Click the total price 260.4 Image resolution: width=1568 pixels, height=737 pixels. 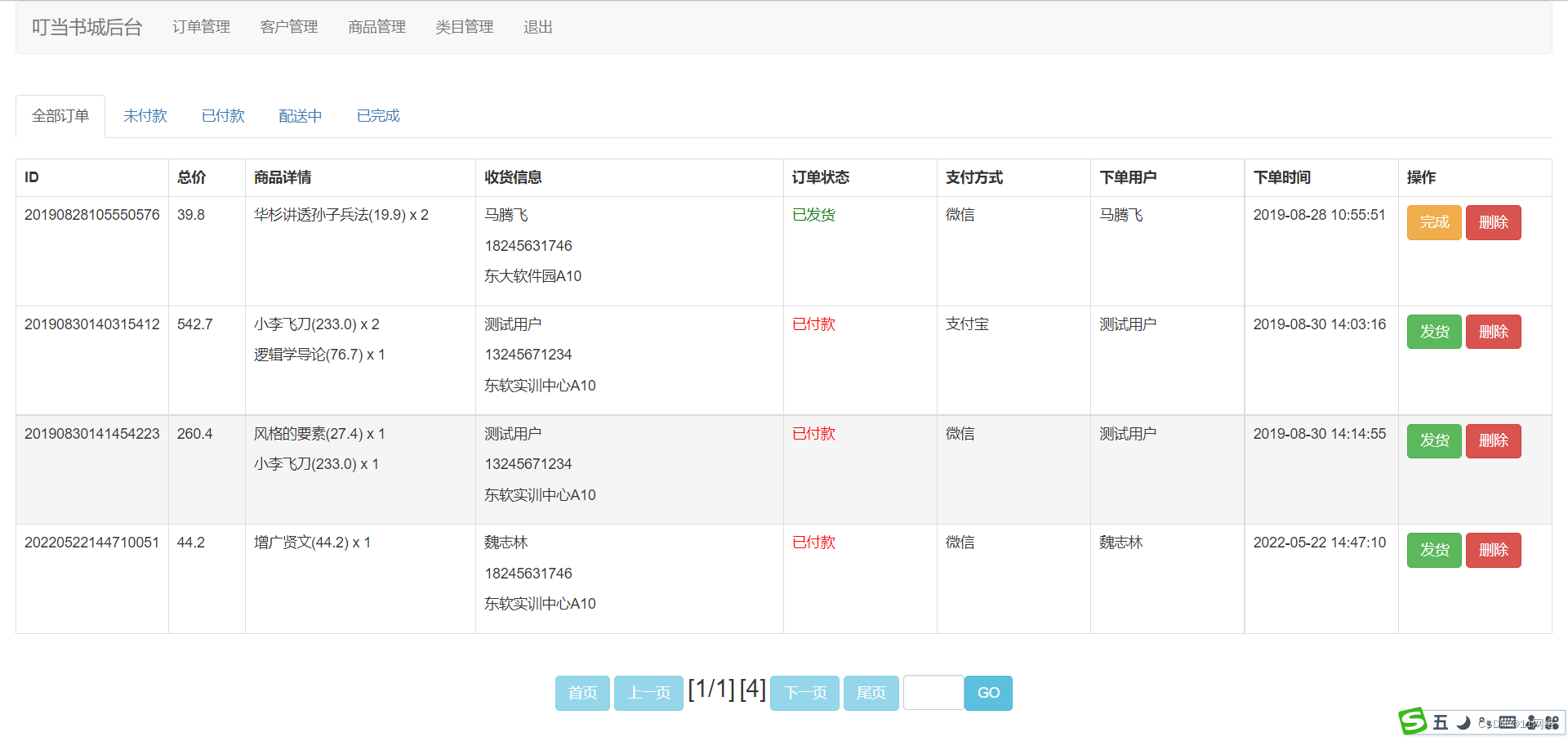point(194,434)
